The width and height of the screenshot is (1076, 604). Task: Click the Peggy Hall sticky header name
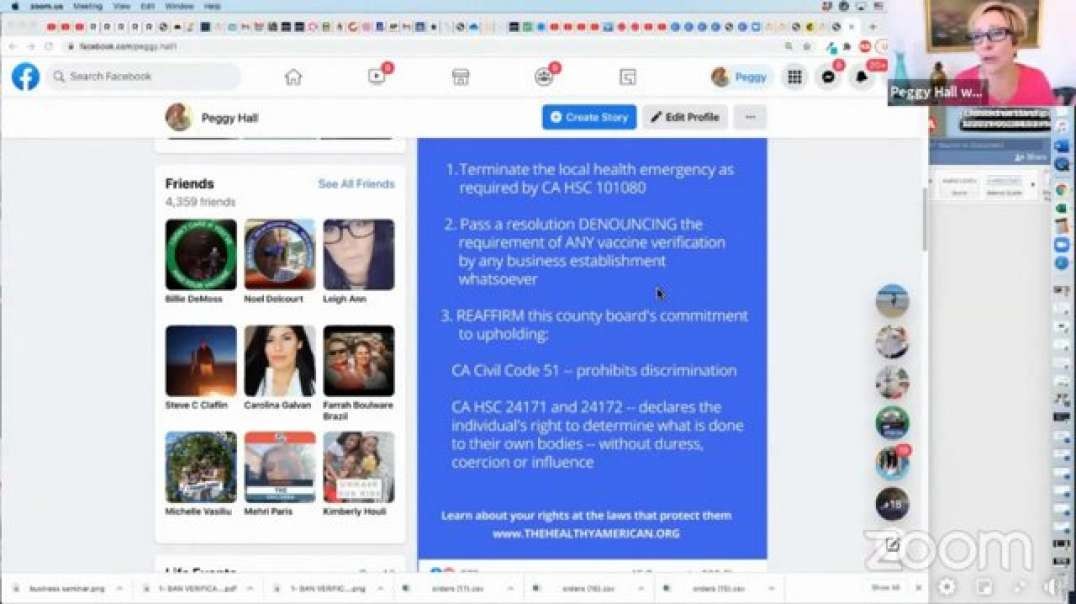click(x=229, y=118)
